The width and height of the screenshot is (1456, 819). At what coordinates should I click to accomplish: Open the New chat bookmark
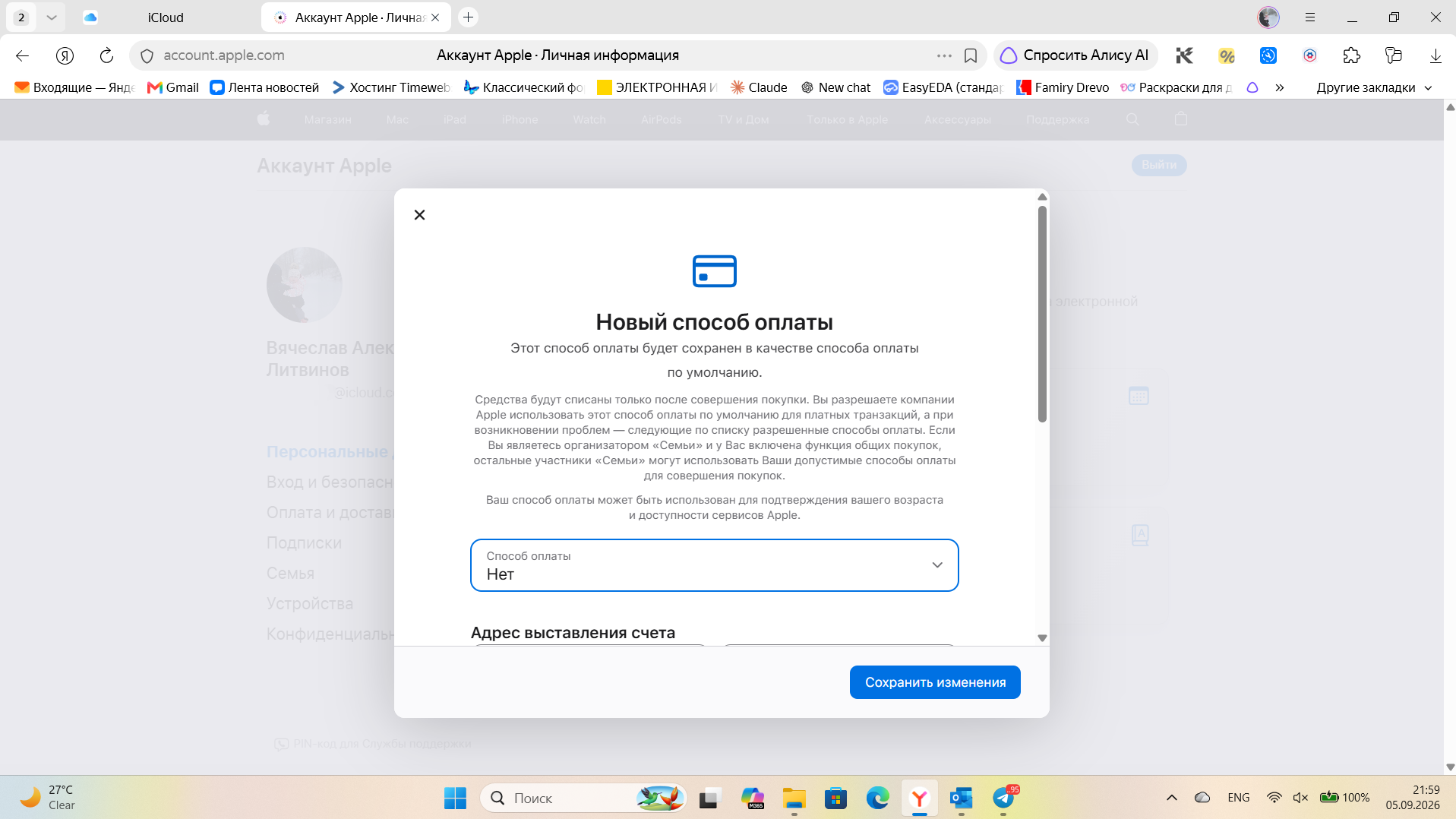click(x=836, y=87)
